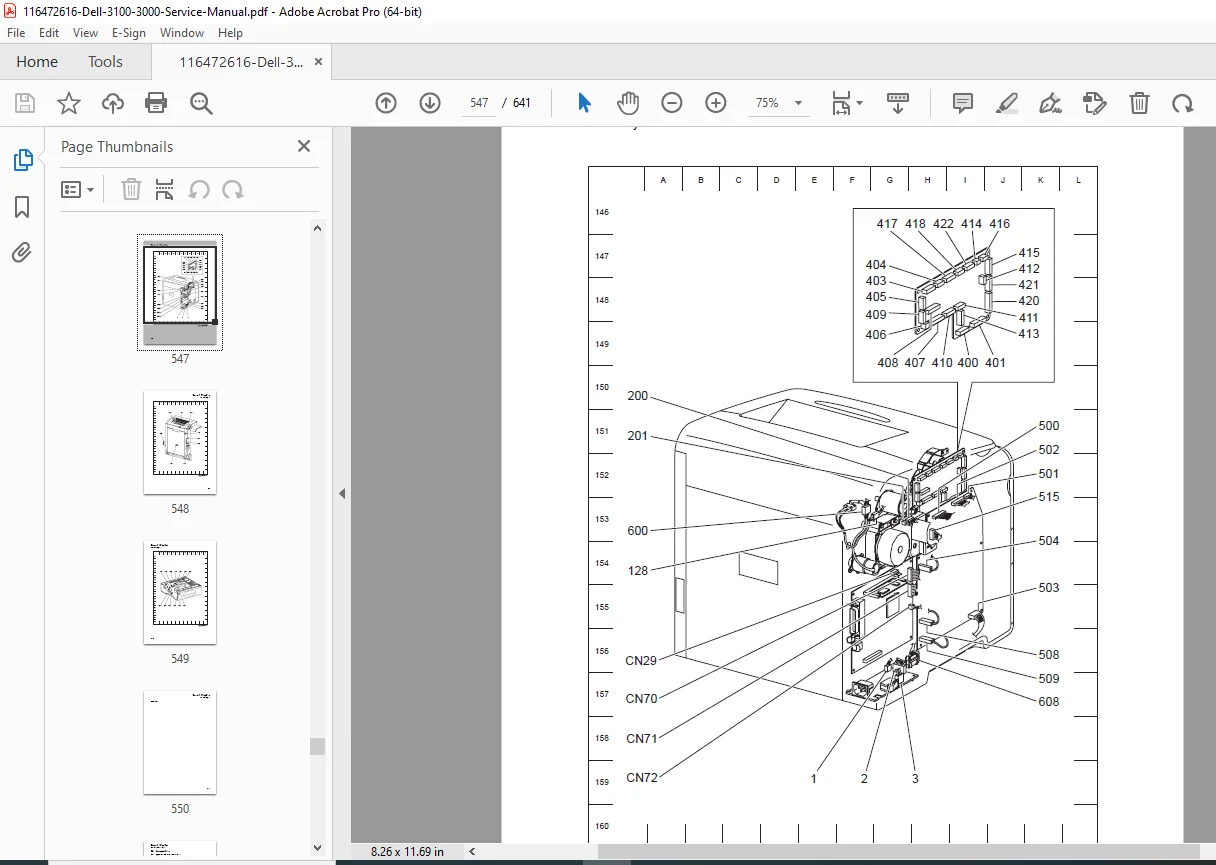Open the Organize Pages icon in the thumbnails panel
The height and width of the screenshot is (865, 1216).
point(165,189)
